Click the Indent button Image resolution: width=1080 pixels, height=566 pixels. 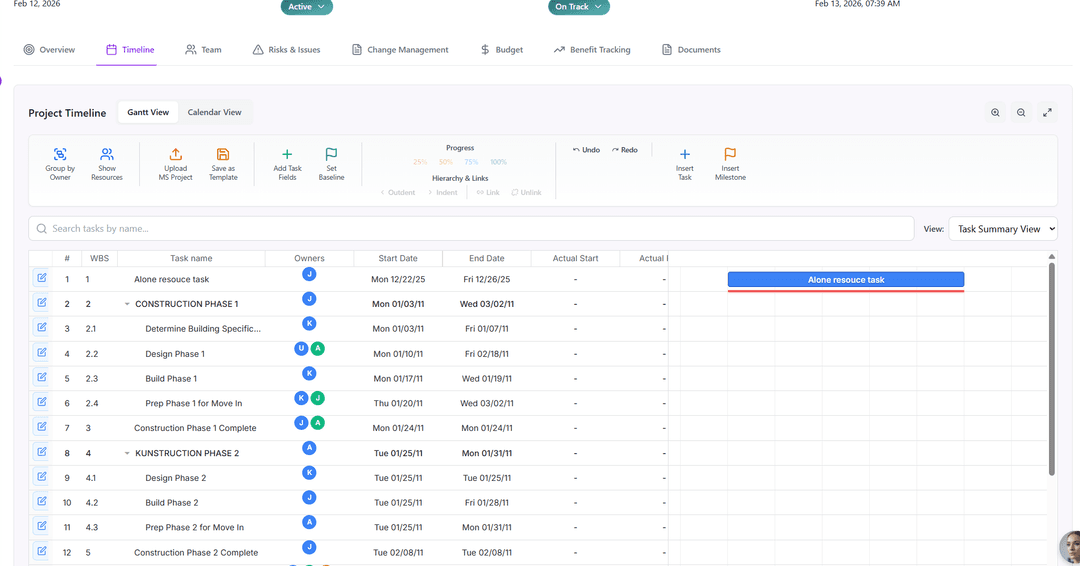[442, 192]
